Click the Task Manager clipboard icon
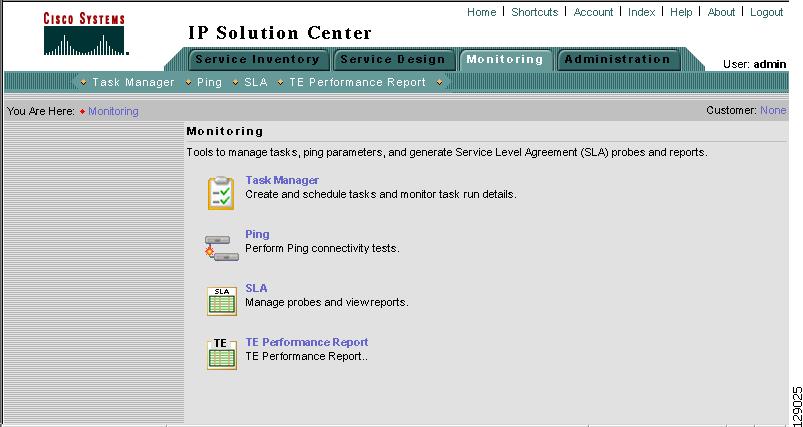Image resolution: width=803 pixels, height=427 pixels. [221, 193]
